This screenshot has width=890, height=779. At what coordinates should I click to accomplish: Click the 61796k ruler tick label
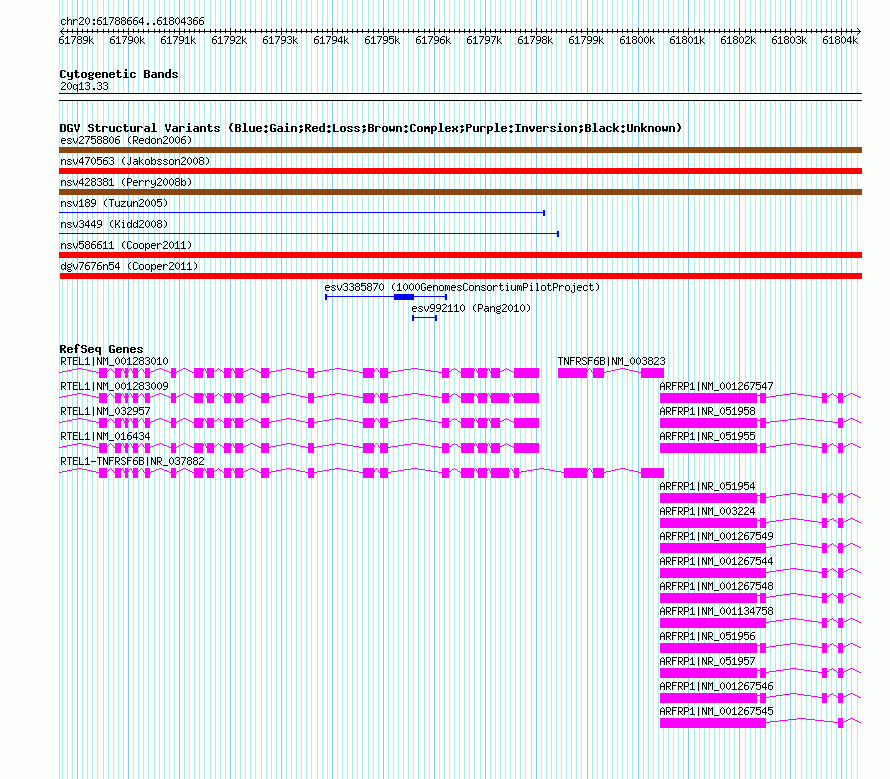433,40
